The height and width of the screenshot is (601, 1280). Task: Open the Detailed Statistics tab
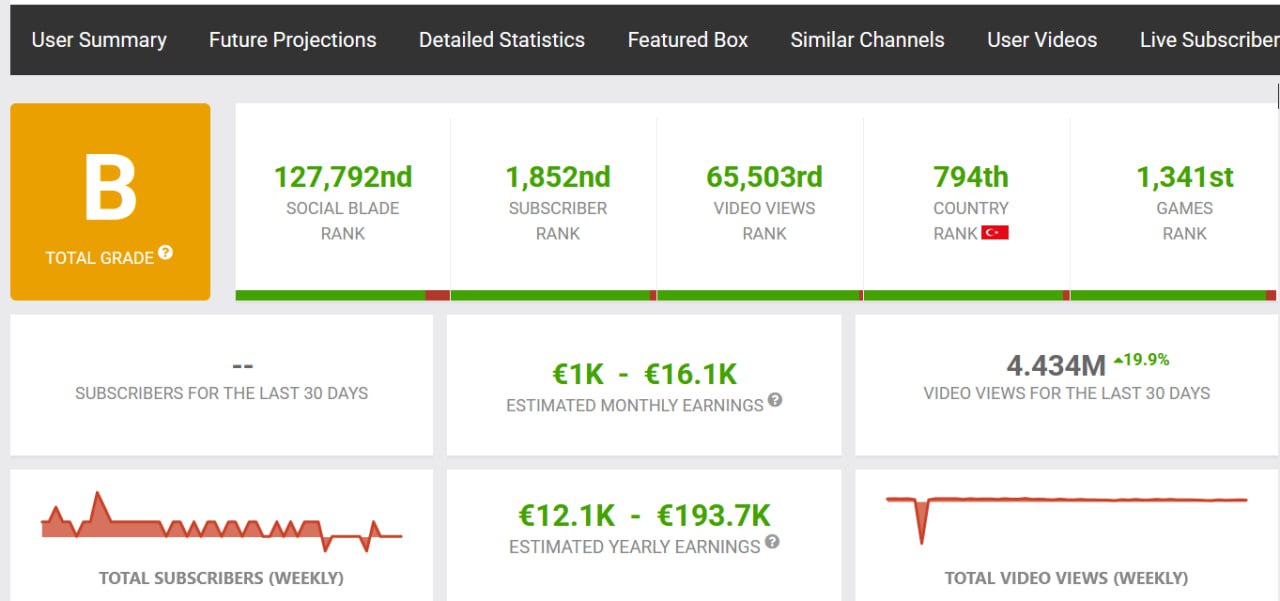click(501, 40)
